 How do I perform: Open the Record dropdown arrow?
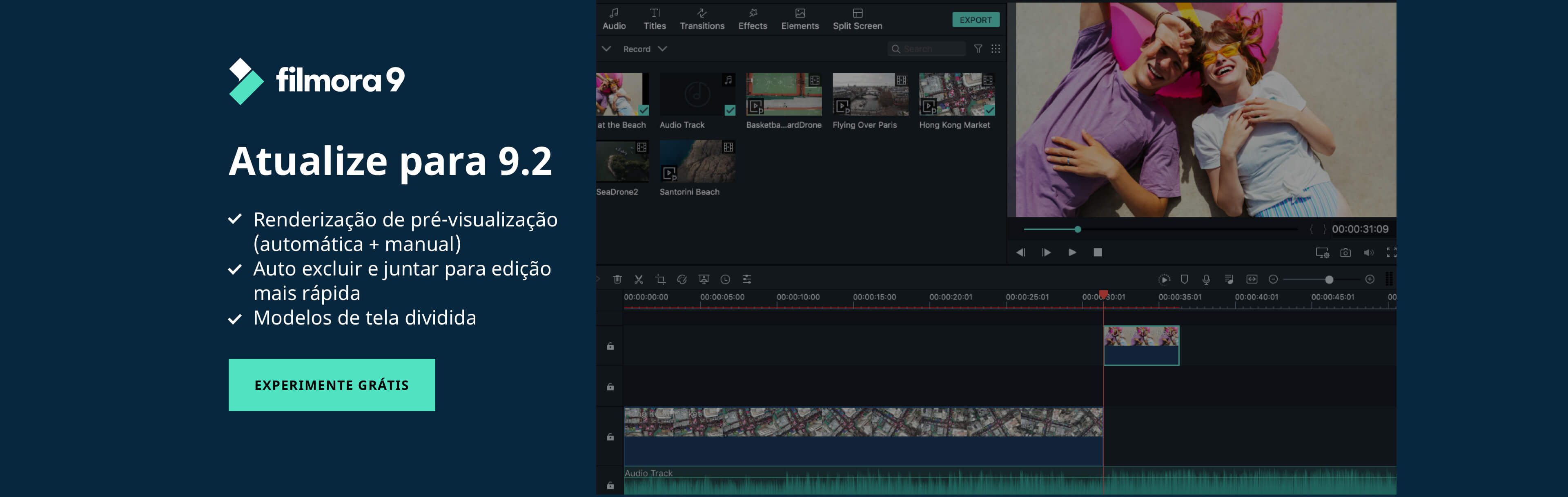point(662,49)
